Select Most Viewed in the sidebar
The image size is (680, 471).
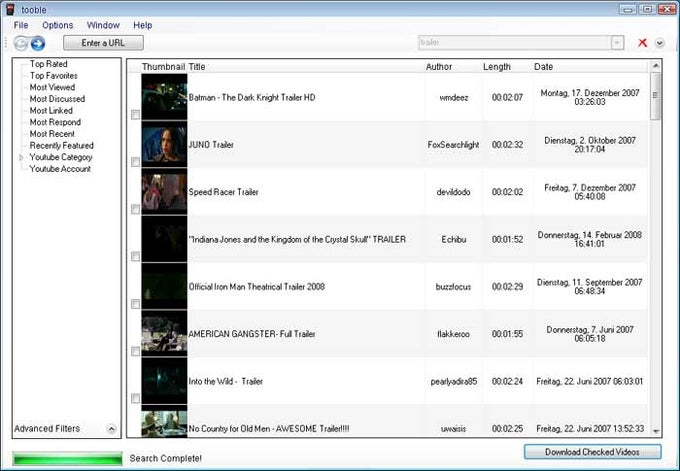(52, 87)
